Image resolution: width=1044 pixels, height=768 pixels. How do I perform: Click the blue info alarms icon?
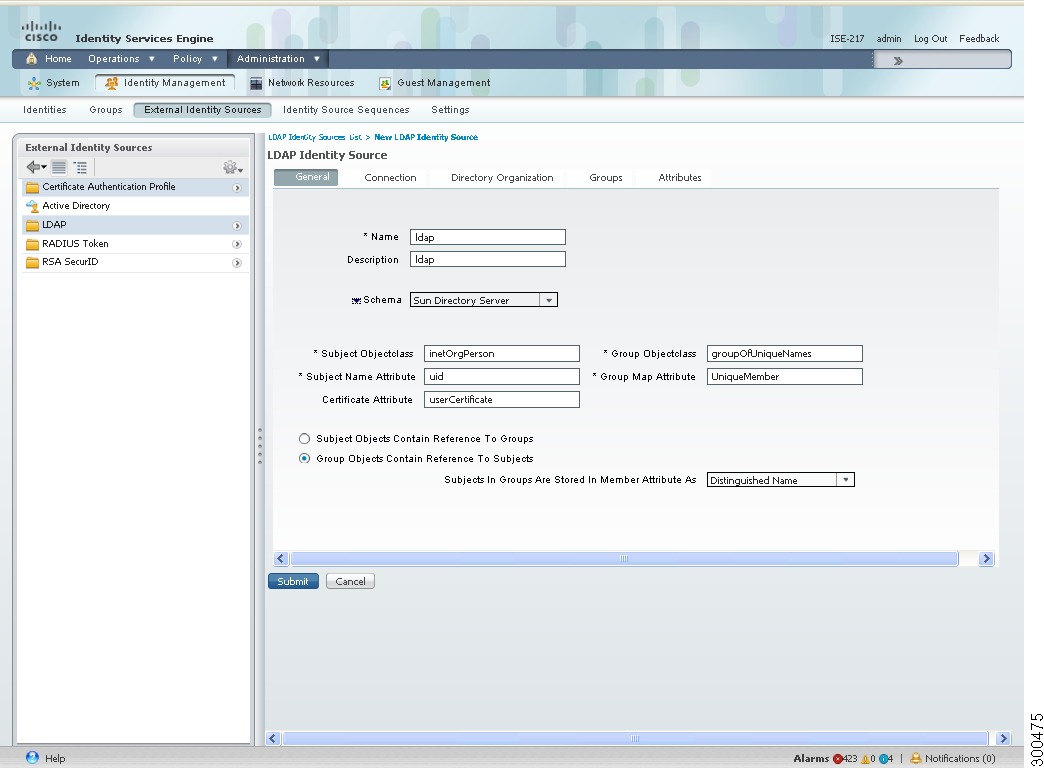pos(884,759)
